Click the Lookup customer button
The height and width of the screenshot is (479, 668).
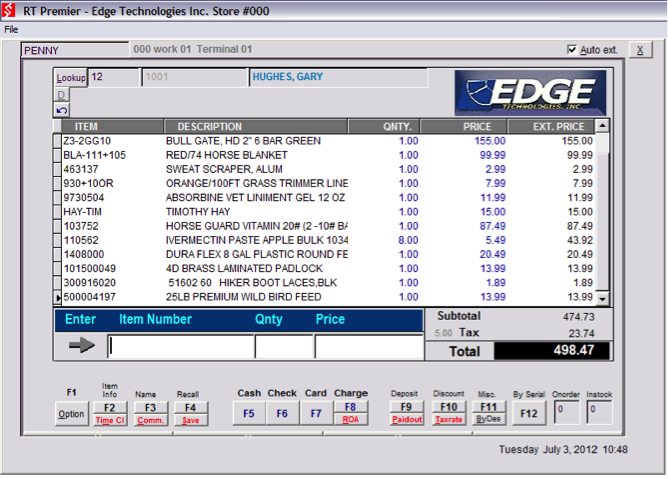coord(70,77)
